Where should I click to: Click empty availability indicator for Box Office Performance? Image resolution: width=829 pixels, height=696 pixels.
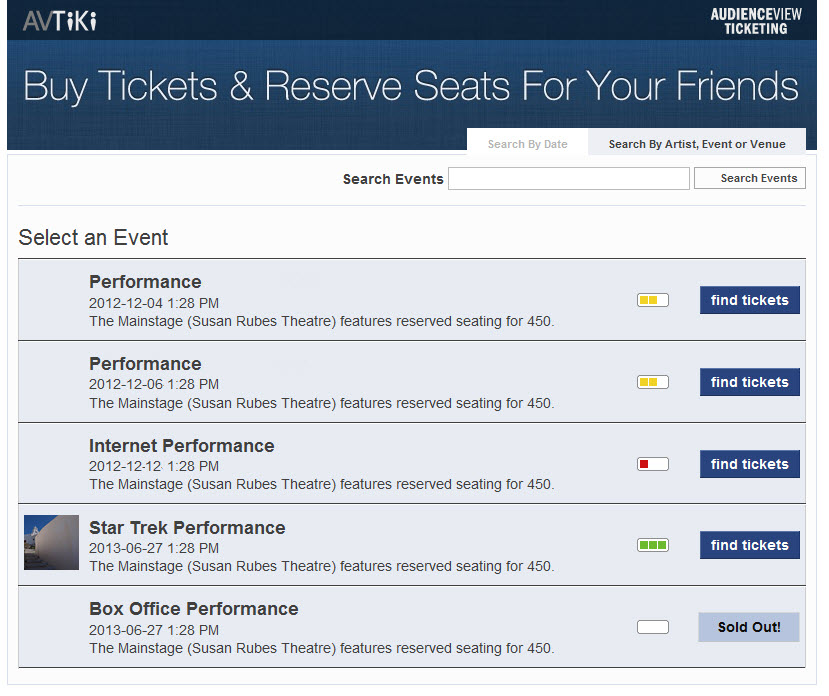pyautogui.click(x=653, y=627)
